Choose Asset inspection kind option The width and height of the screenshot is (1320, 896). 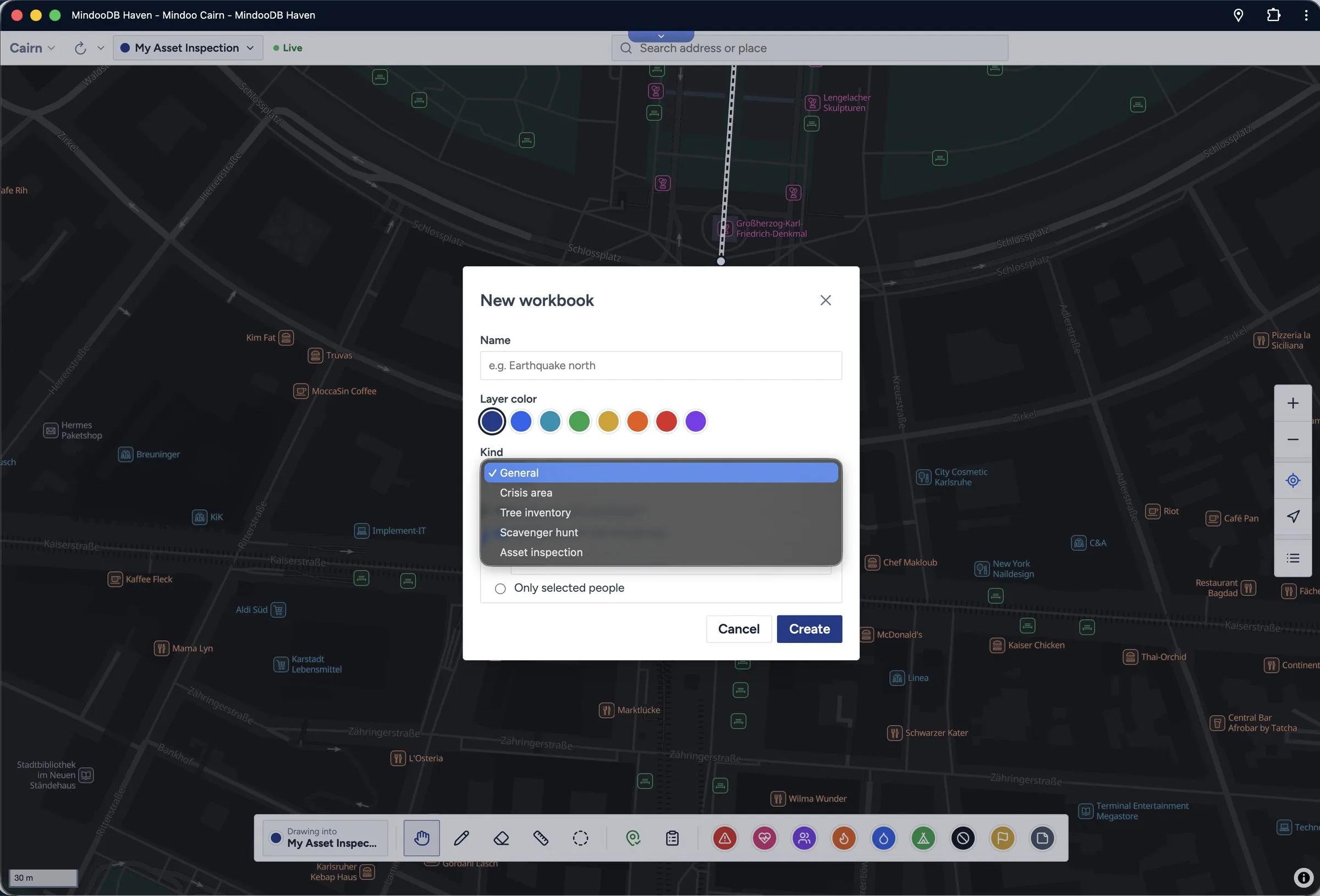pos(661,552)
